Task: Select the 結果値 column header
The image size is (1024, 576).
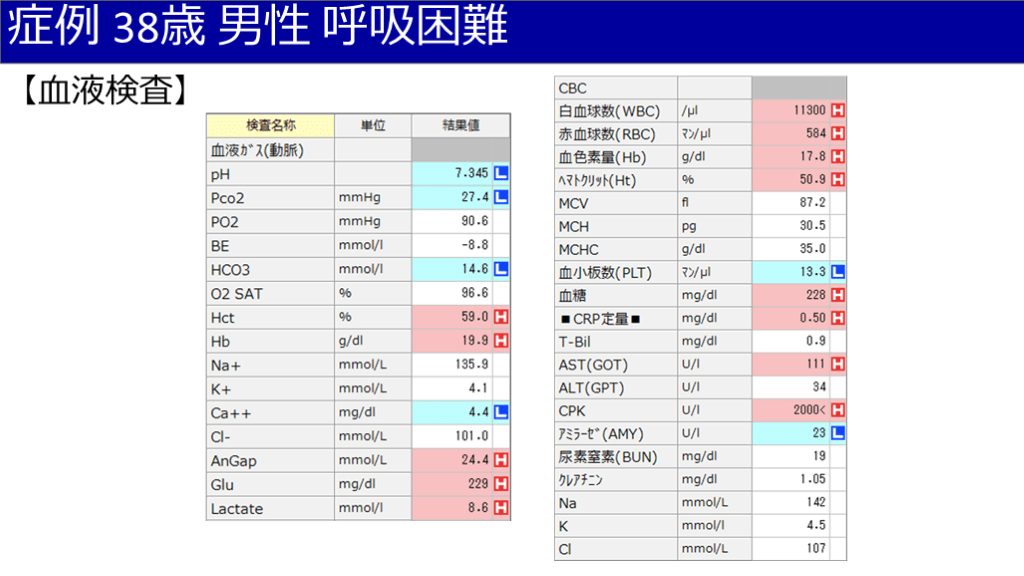Action: tap(460, 125)
